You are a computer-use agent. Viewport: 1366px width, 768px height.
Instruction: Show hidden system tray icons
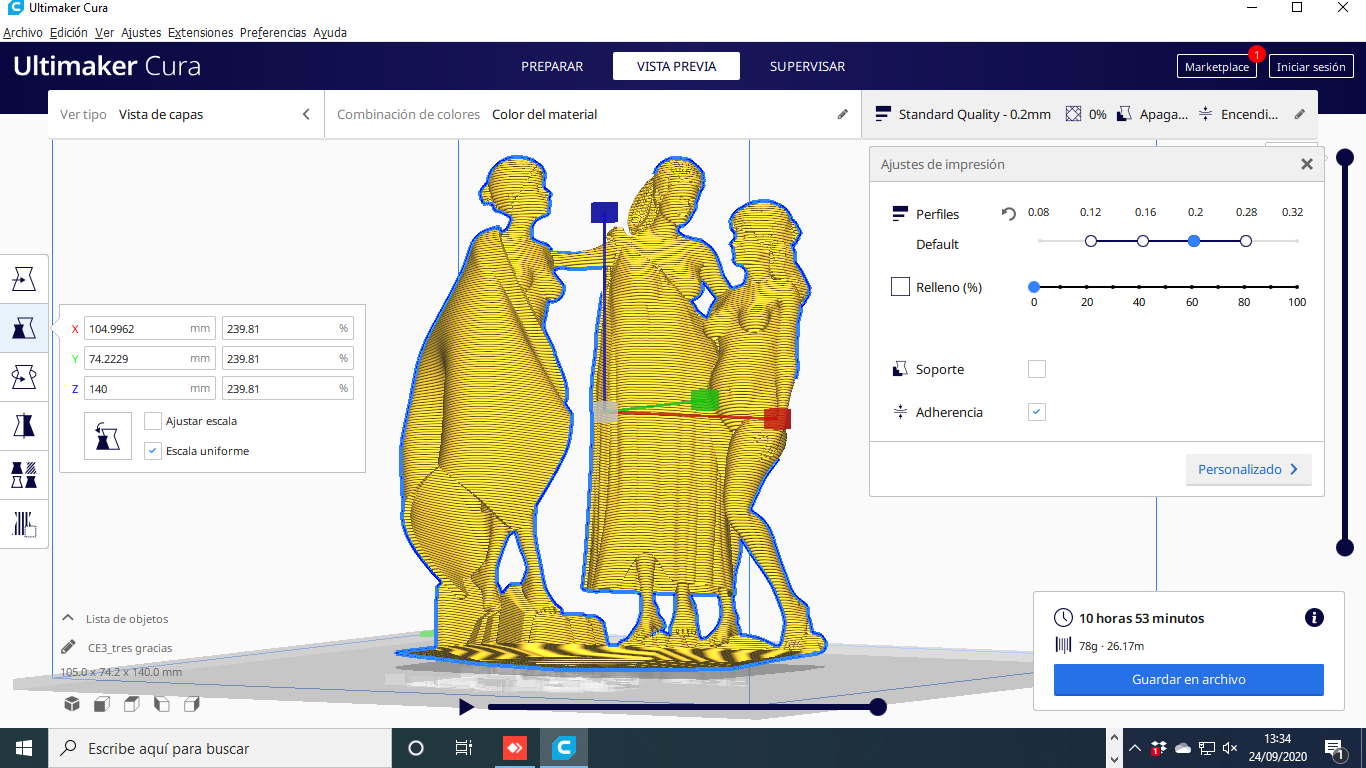coord(1135,748)
